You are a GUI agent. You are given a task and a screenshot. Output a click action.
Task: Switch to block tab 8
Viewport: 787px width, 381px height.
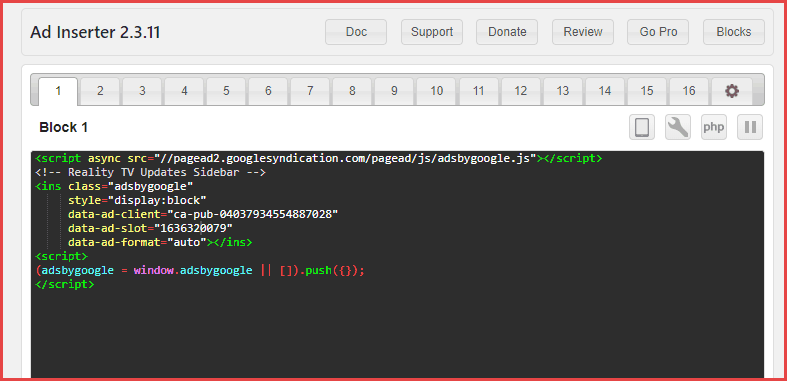(352, 91)
